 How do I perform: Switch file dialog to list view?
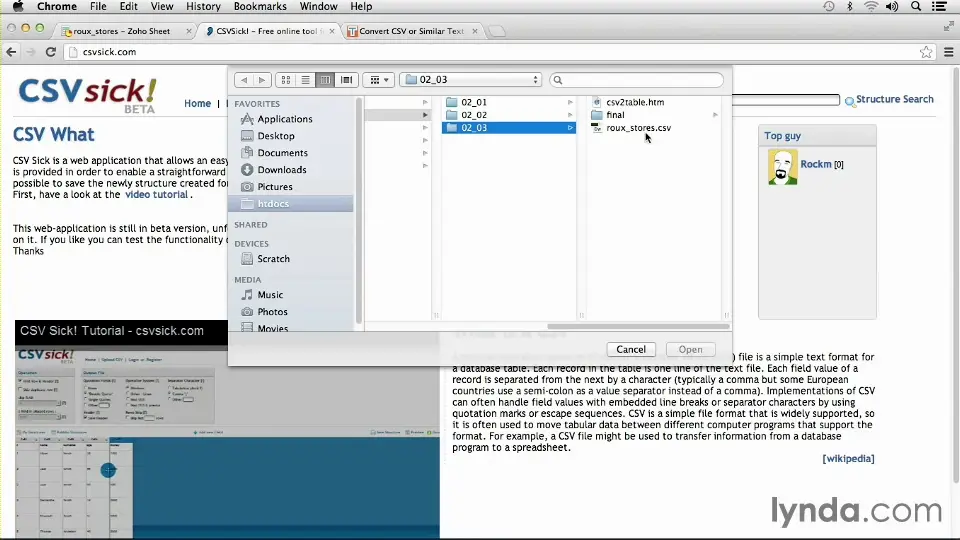(306, 80)
